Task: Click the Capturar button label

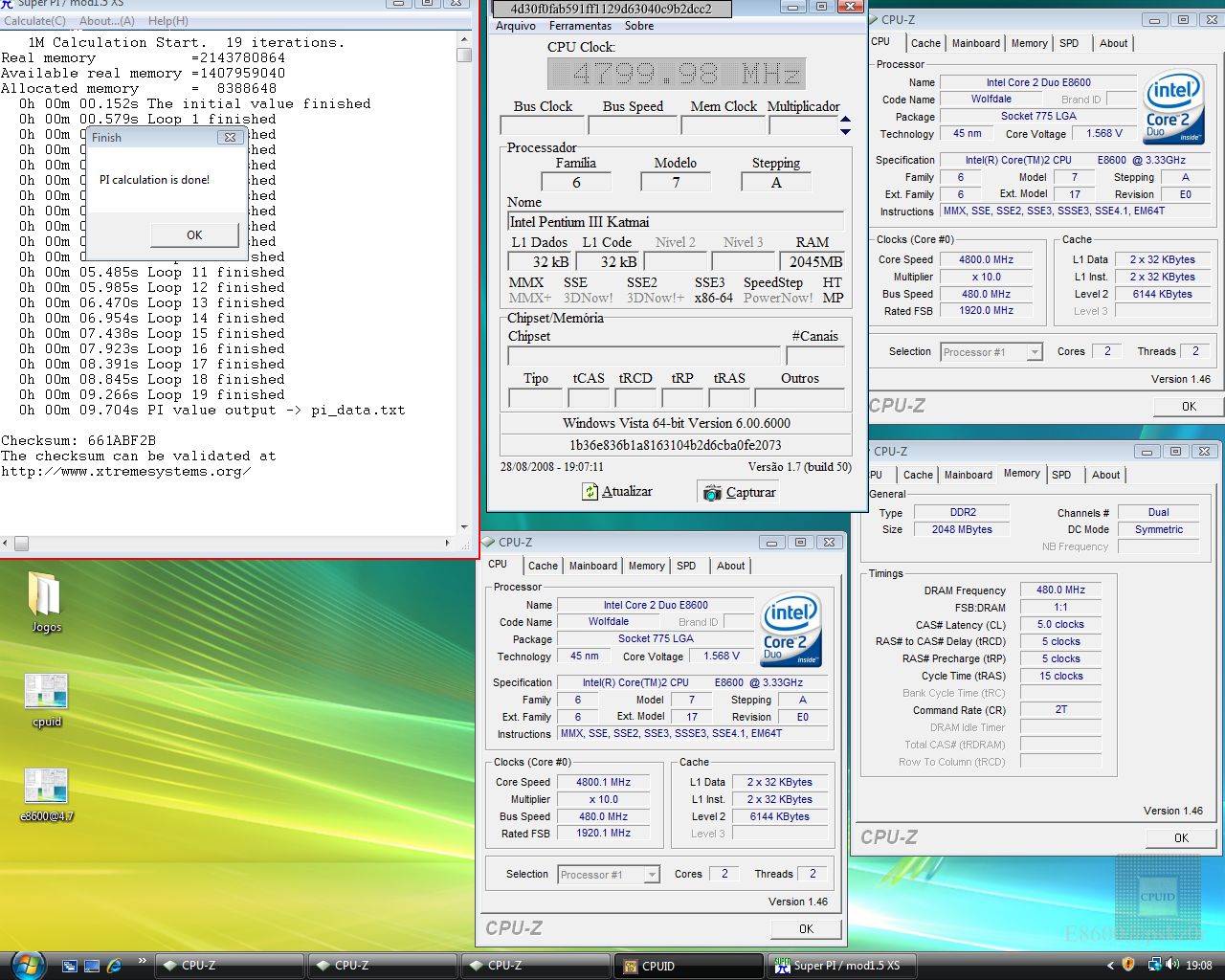Action: tap(750, 493)
